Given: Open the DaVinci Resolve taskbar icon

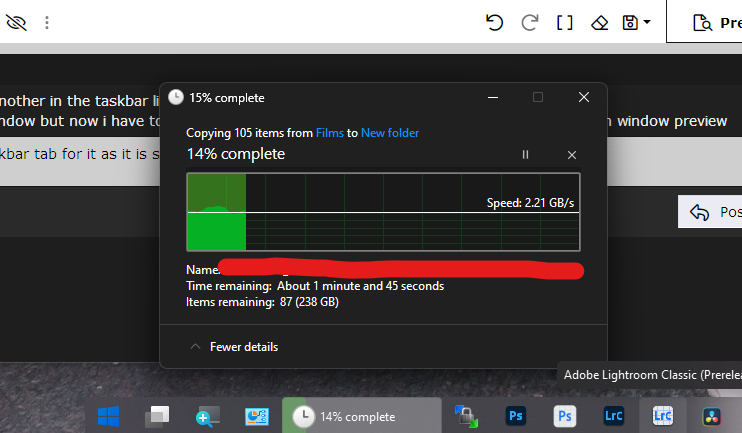Looking at the screenshot, I should [712, 417].
